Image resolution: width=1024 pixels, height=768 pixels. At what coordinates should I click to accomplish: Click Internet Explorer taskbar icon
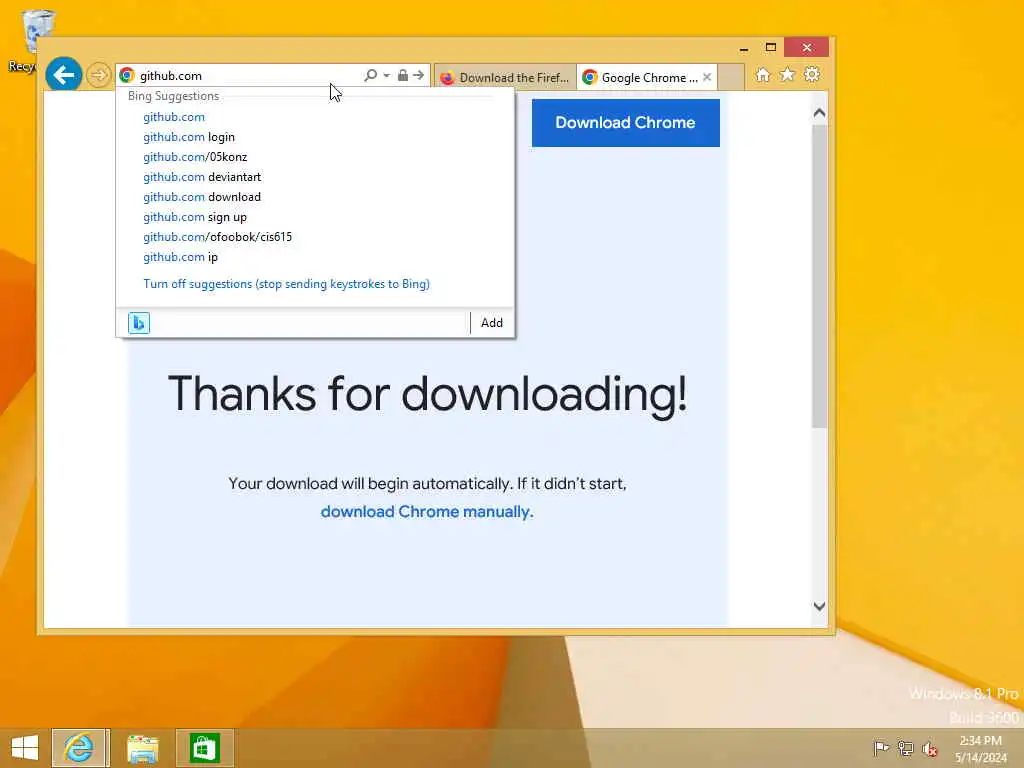pos(78,748)
